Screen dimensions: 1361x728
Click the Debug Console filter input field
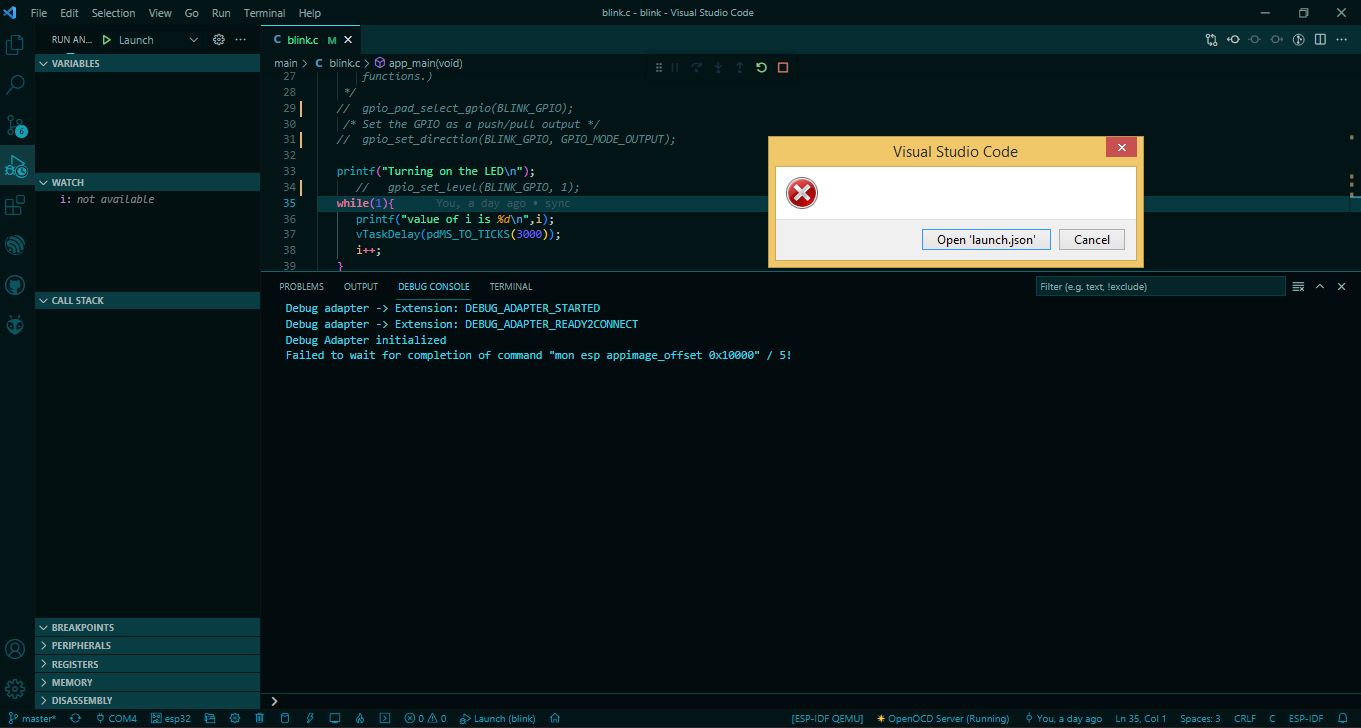pos(1160,286)
